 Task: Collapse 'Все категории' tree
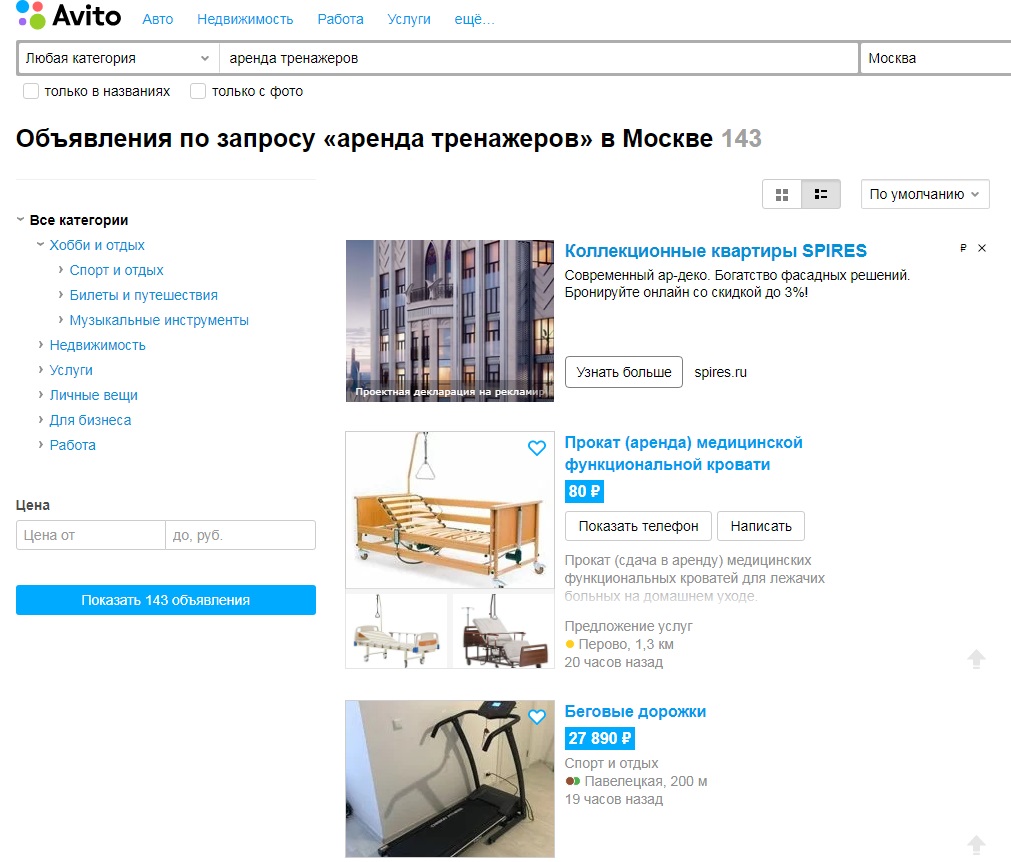coord(20,220)
